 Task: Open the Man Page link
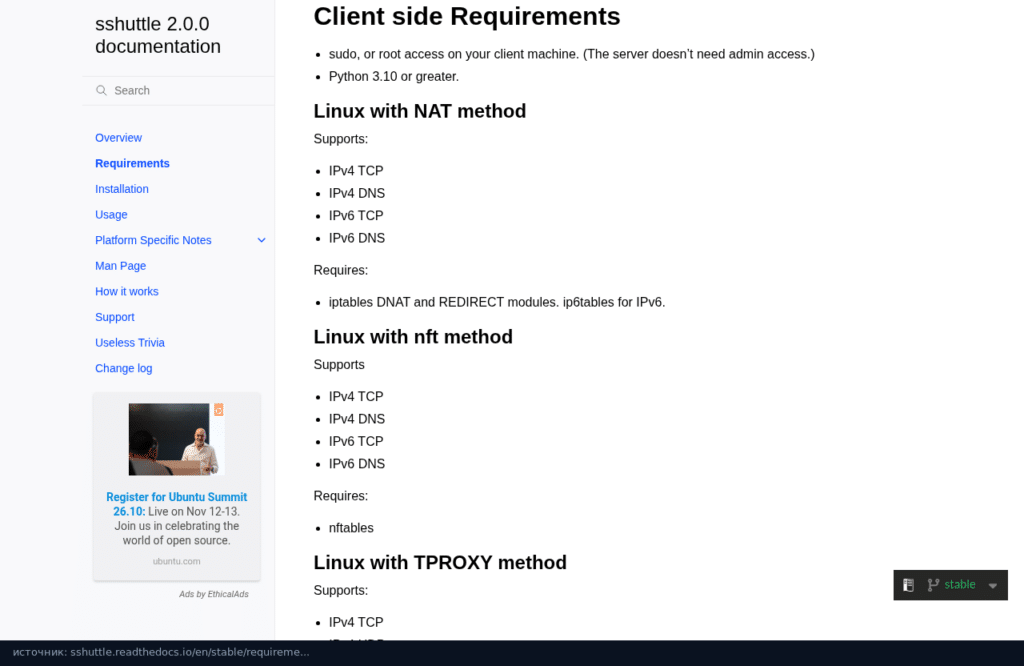[x=121, y=266]
